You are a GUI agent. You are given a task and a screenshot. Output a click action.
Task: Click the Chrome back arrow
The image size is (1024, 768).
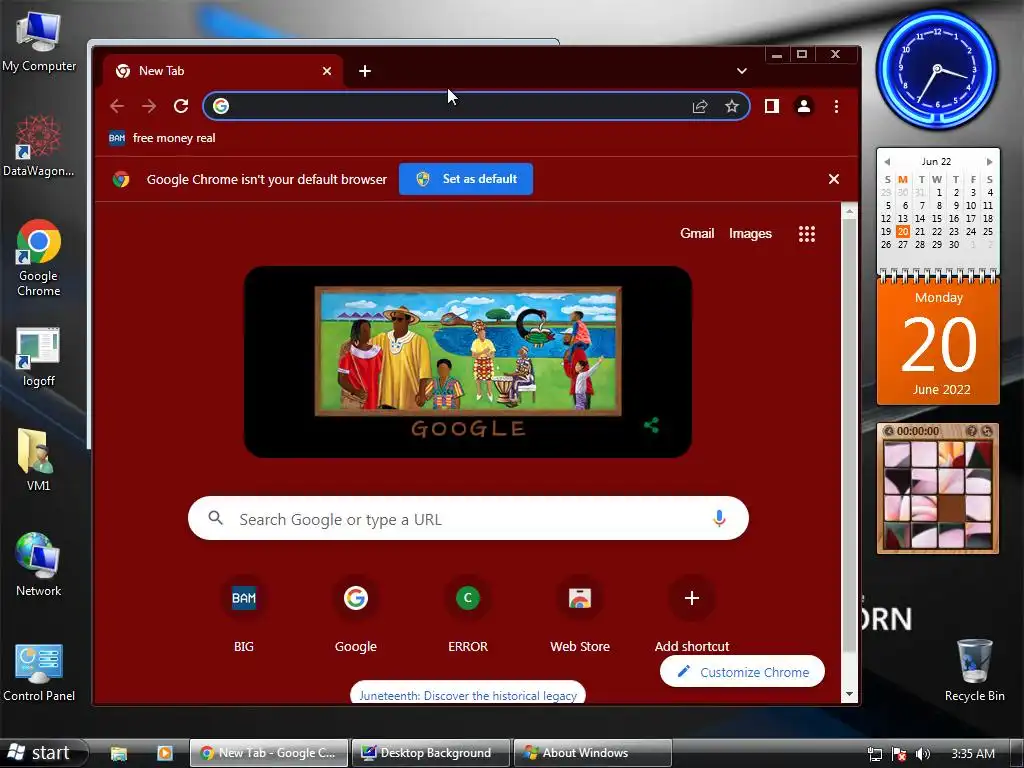coord(117,106)
